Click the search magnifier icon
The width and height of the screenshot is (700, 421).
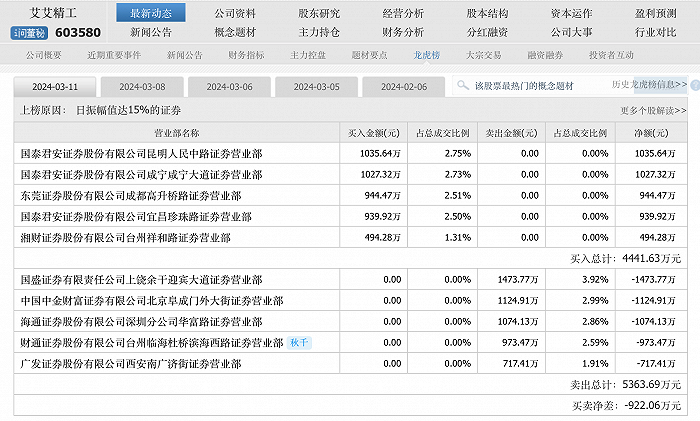point(462,87)
